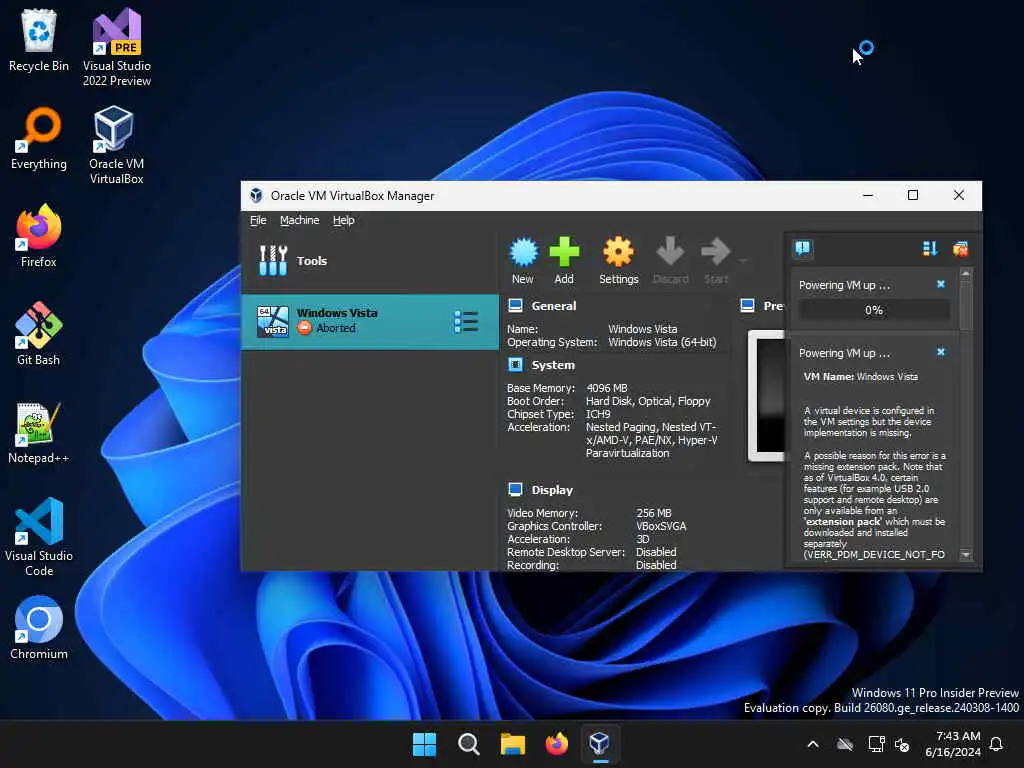Click the Display section screen icon
This screenshot has width=1024, height=768.
point(515,489)
